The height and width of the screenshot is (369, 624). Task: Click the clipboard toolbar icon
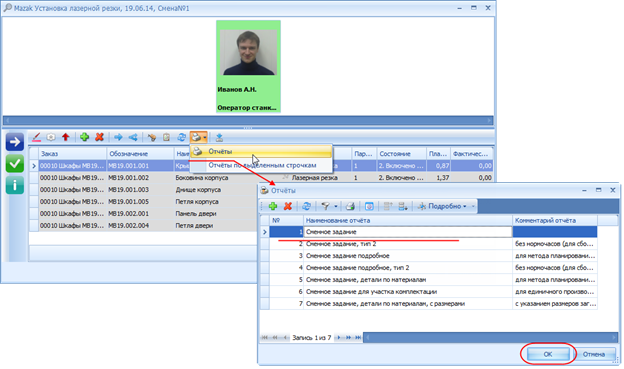tap(166, 137)
